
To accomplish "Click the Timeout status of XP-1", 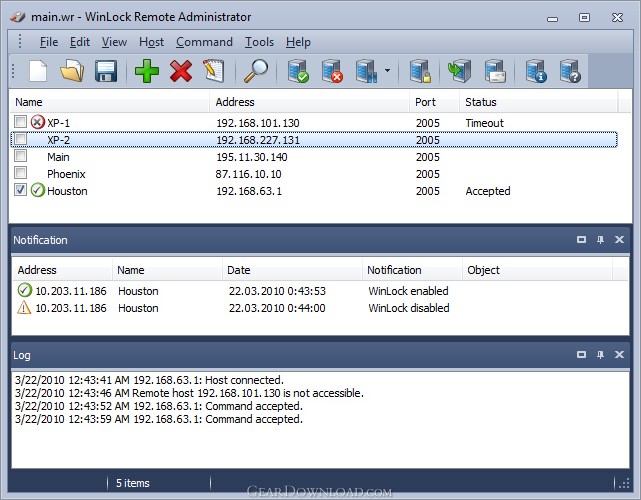I will click(x=484, y=123).
